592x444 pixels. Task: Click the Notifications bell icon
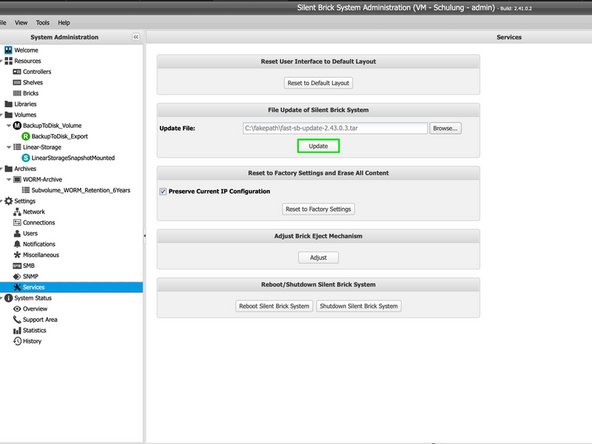tap(17, 244)
